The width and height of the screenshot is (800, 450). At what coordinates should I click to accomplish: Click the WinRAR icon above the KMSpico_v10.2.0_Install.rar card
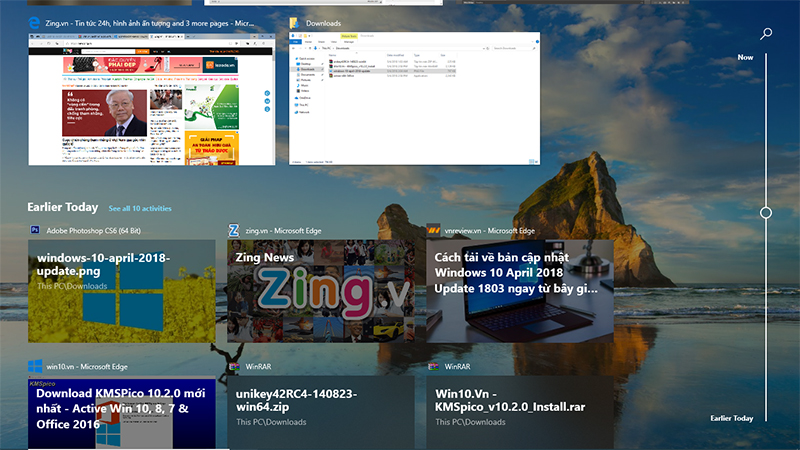[433, 366]
